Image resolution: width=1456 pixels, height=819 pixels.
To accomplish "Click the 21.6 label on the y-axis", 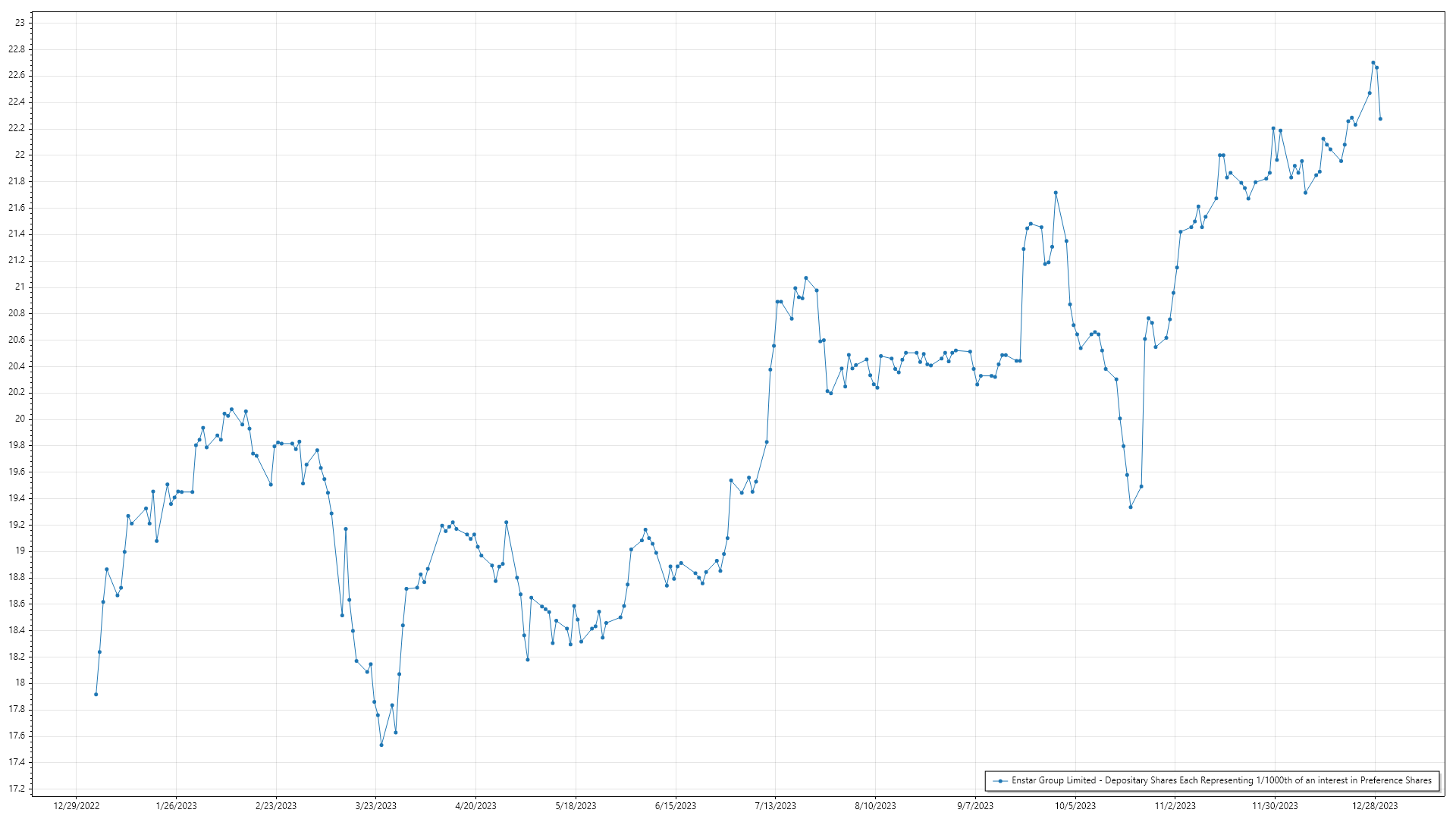I will coord(17,208).
